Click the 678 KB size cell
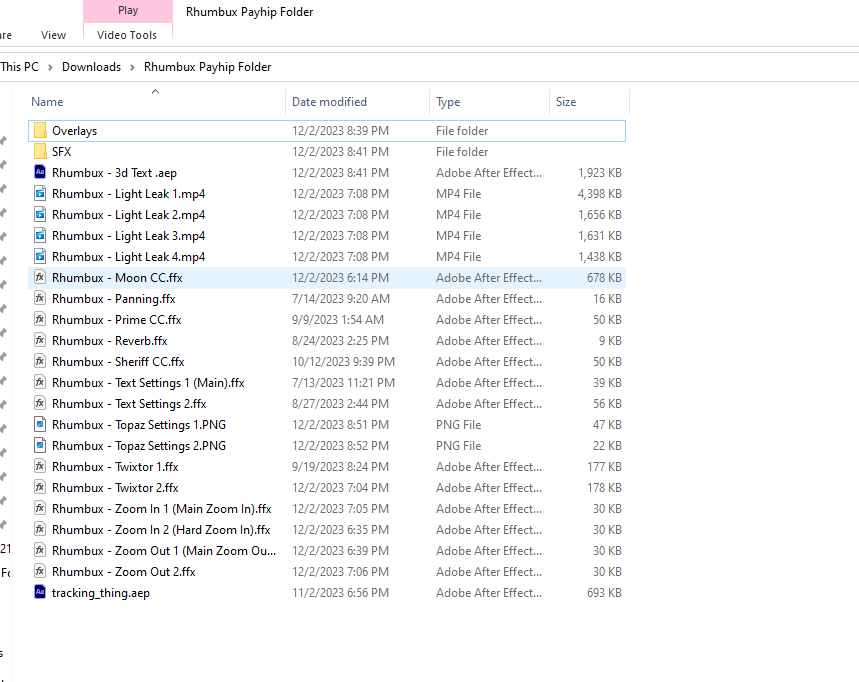 (x=604, y=278)
